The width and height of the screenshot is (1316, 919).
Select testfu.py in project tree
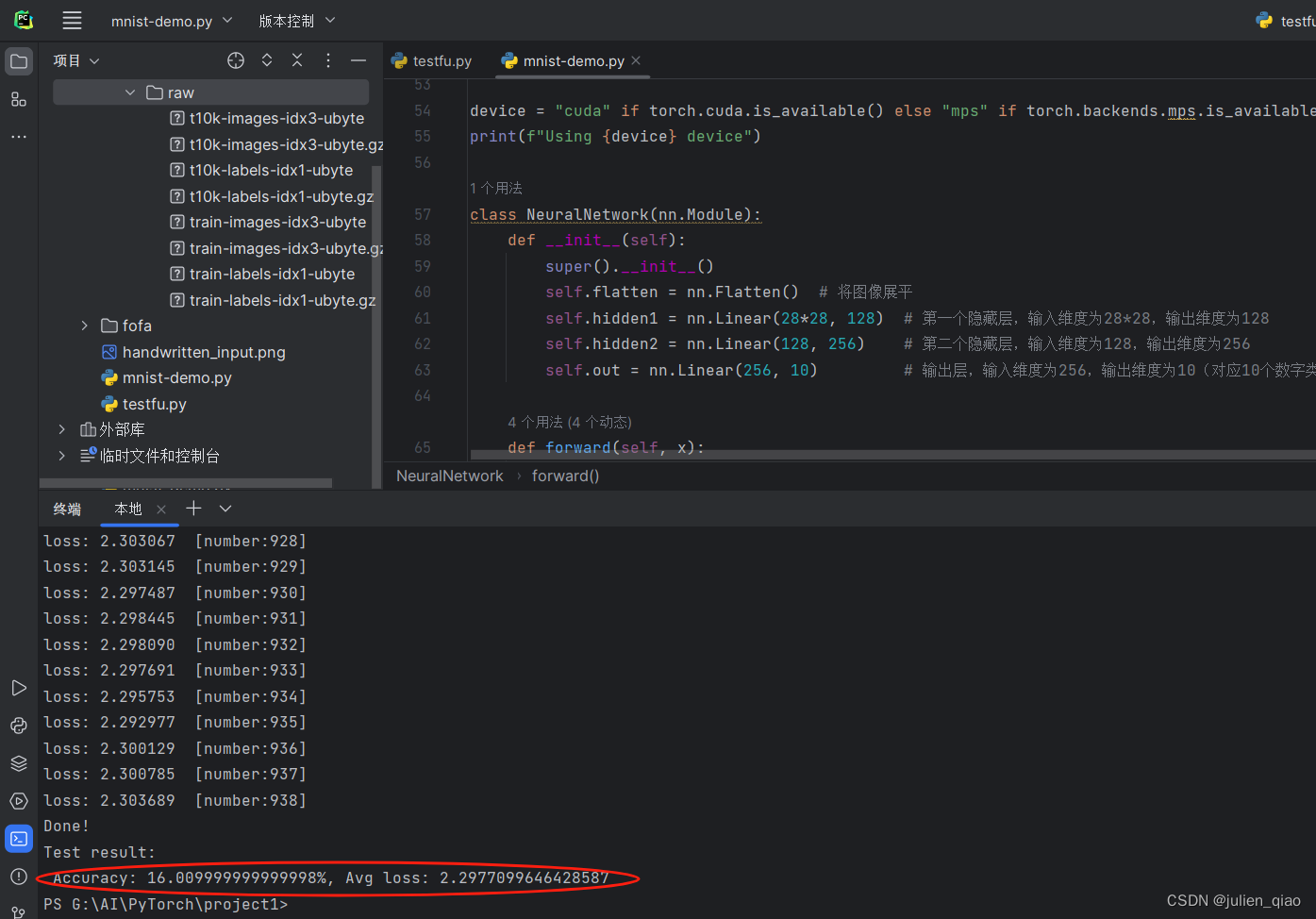coord(144,404)
